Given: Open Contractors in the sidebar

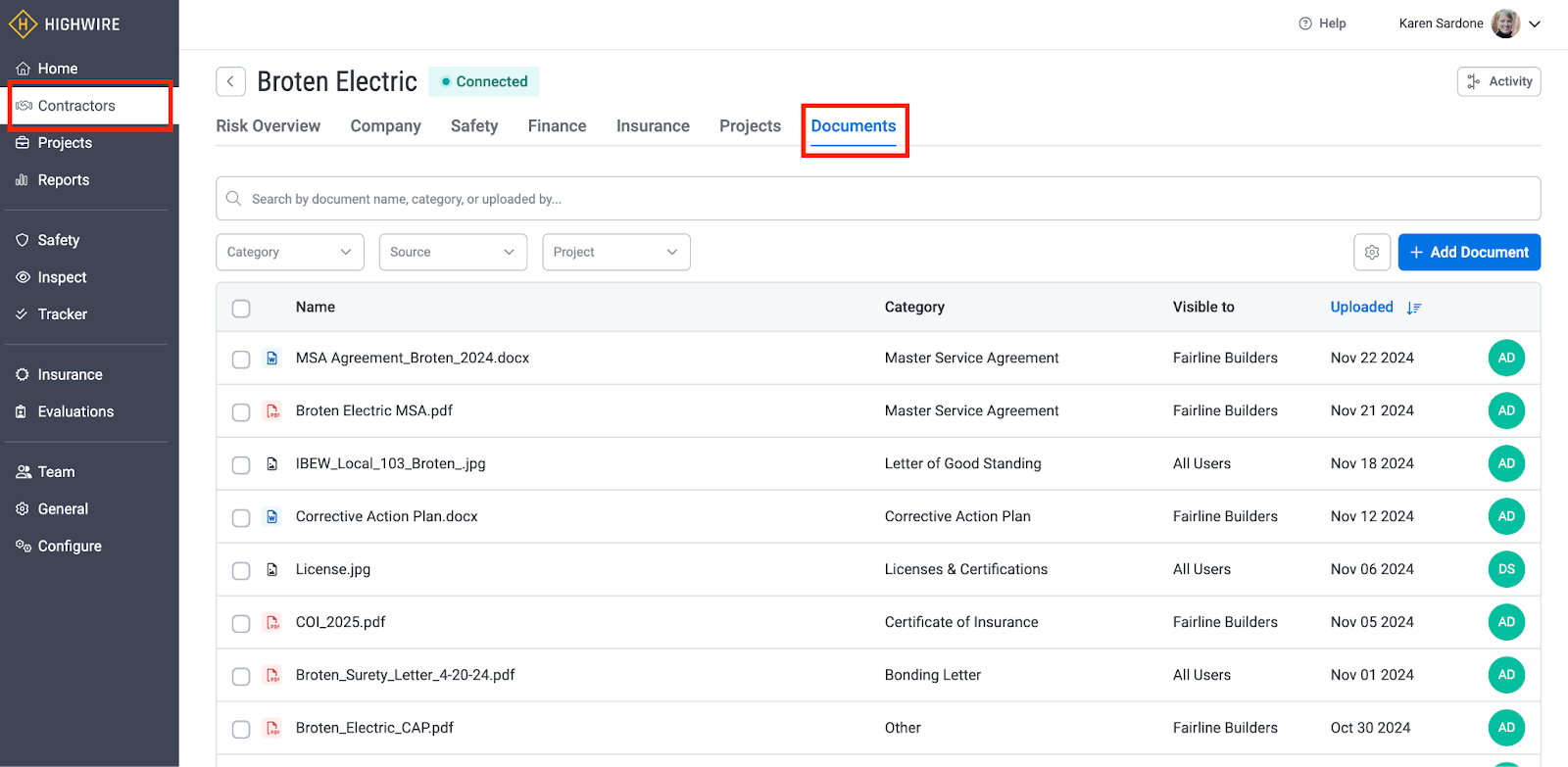Looking at the screenshot, I should click(90, 106).
